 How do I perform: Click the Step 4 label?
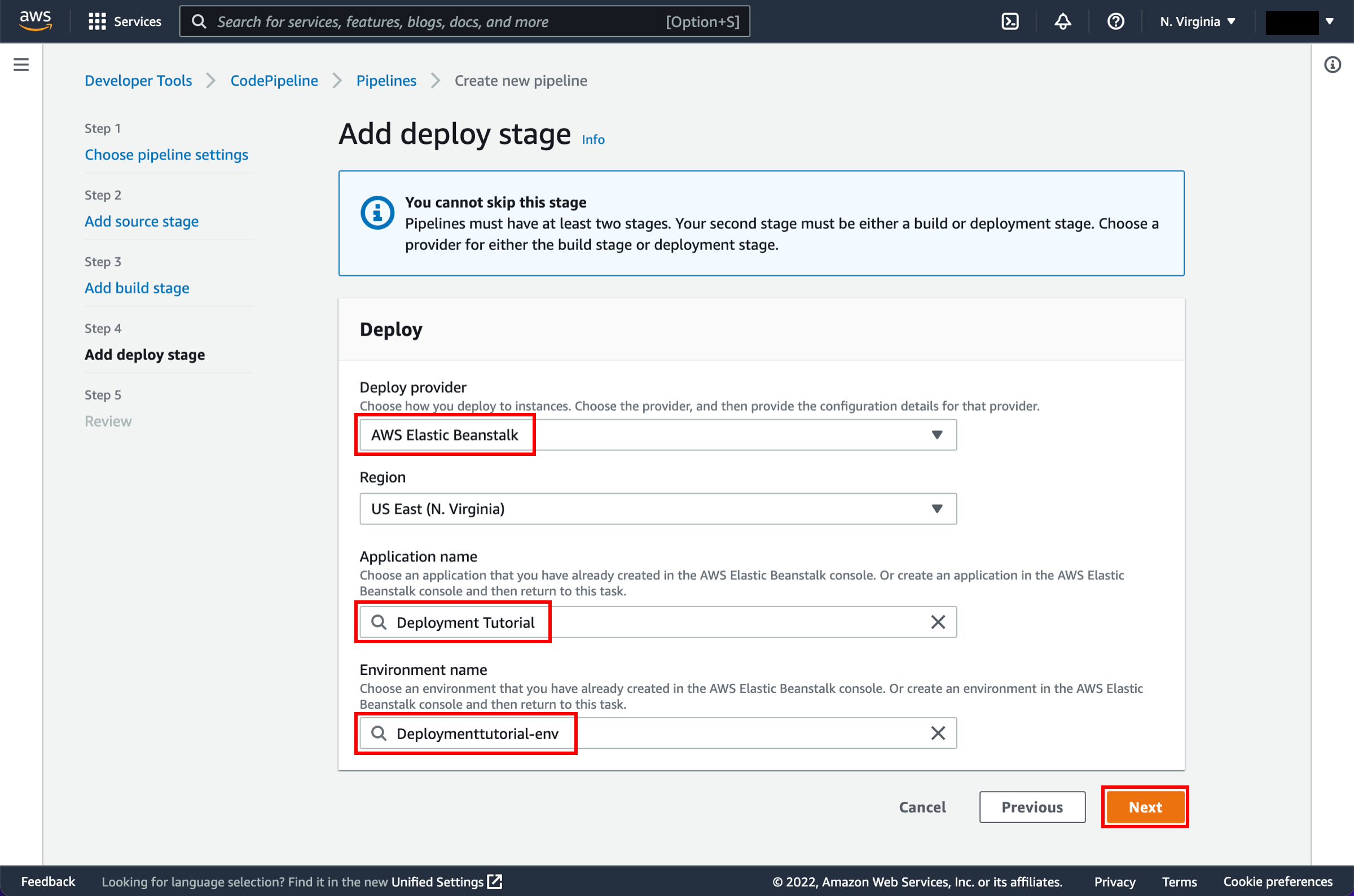[103, 328]
